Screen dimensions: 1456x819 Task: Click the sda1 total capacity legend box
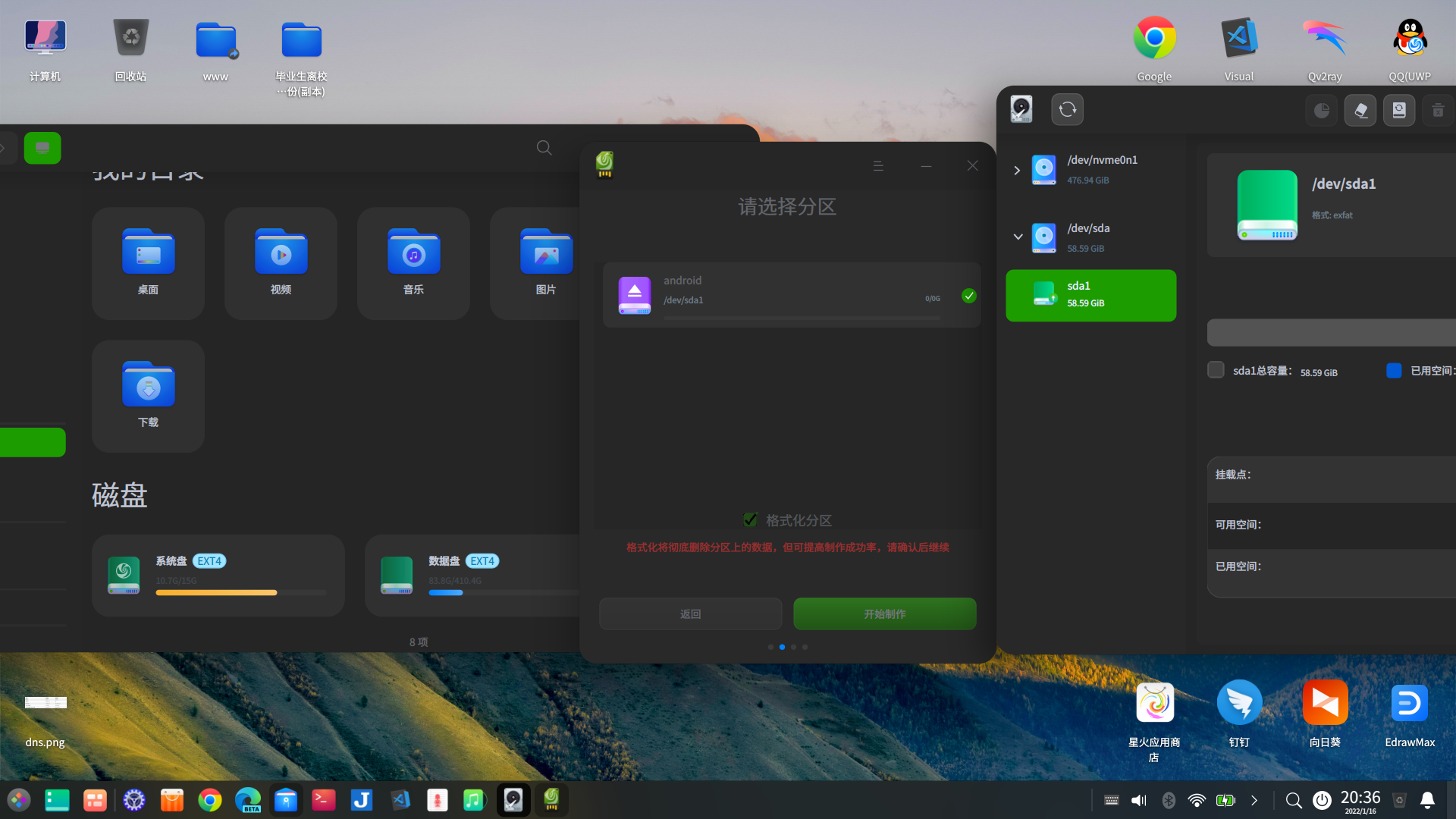1216,370
